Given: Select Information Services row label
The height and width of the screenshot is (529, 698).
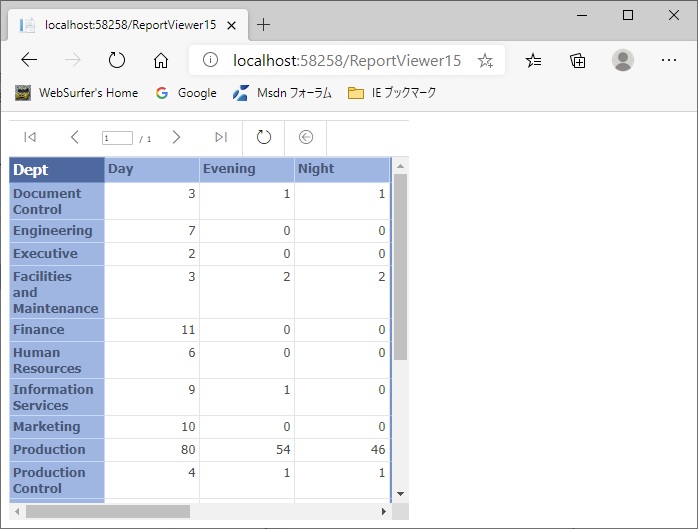Looking at the screenshot, I should tap(57, 397).
